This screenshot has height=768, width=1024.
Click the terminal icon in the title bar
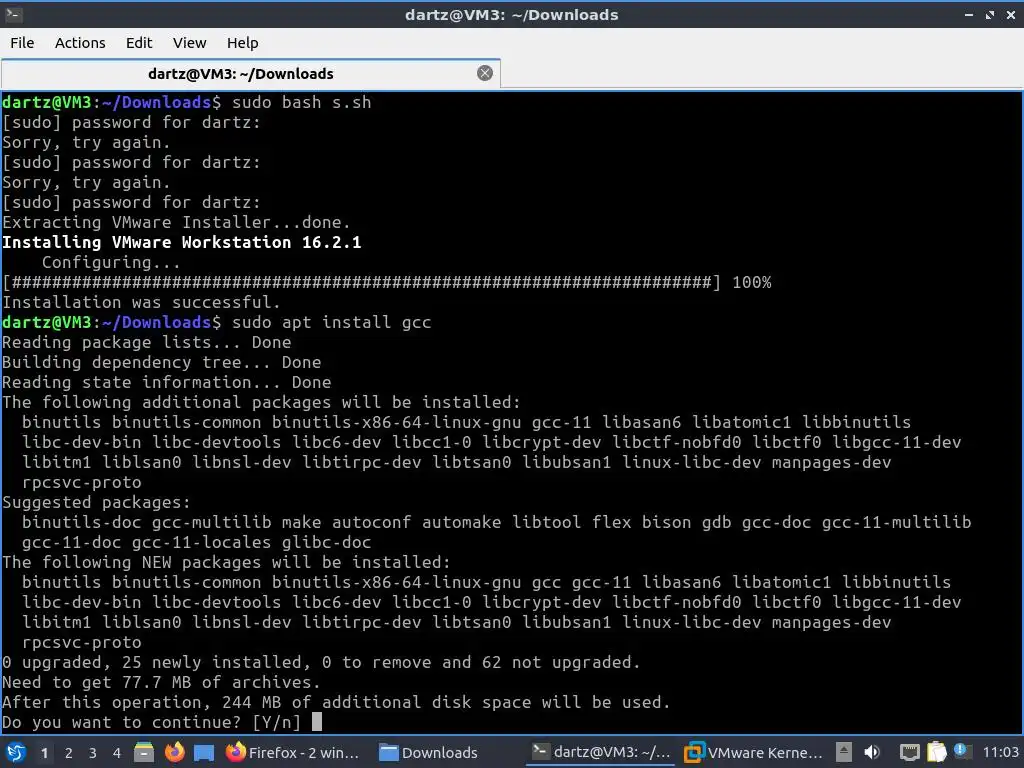tap(14, 14)
